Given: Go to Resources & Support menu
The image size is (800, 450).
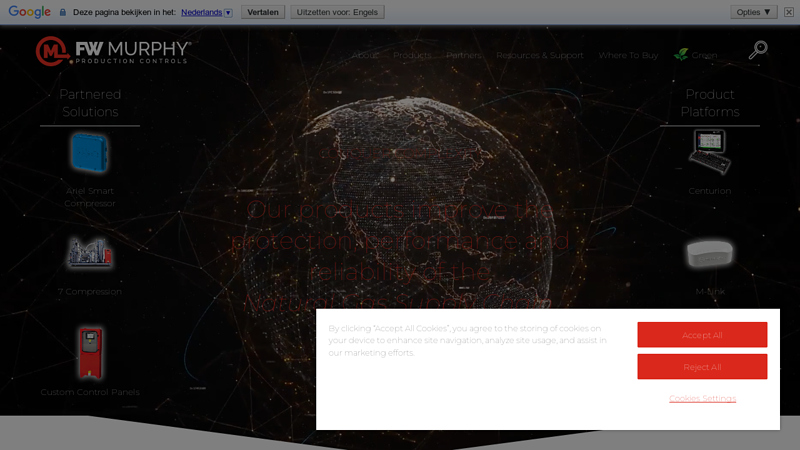Looking at the screenshot, I should pos(539,56).
